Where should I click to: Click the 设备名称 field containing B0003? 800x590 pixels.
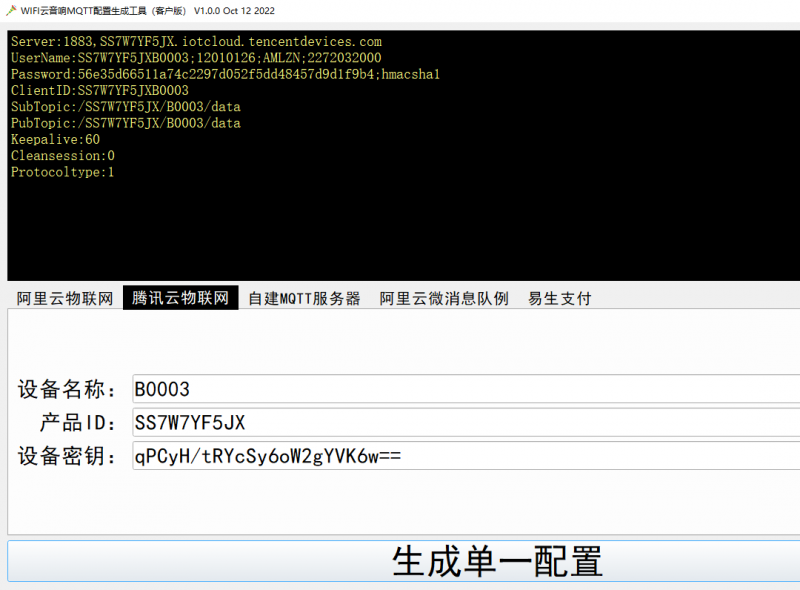click(465, 389)
